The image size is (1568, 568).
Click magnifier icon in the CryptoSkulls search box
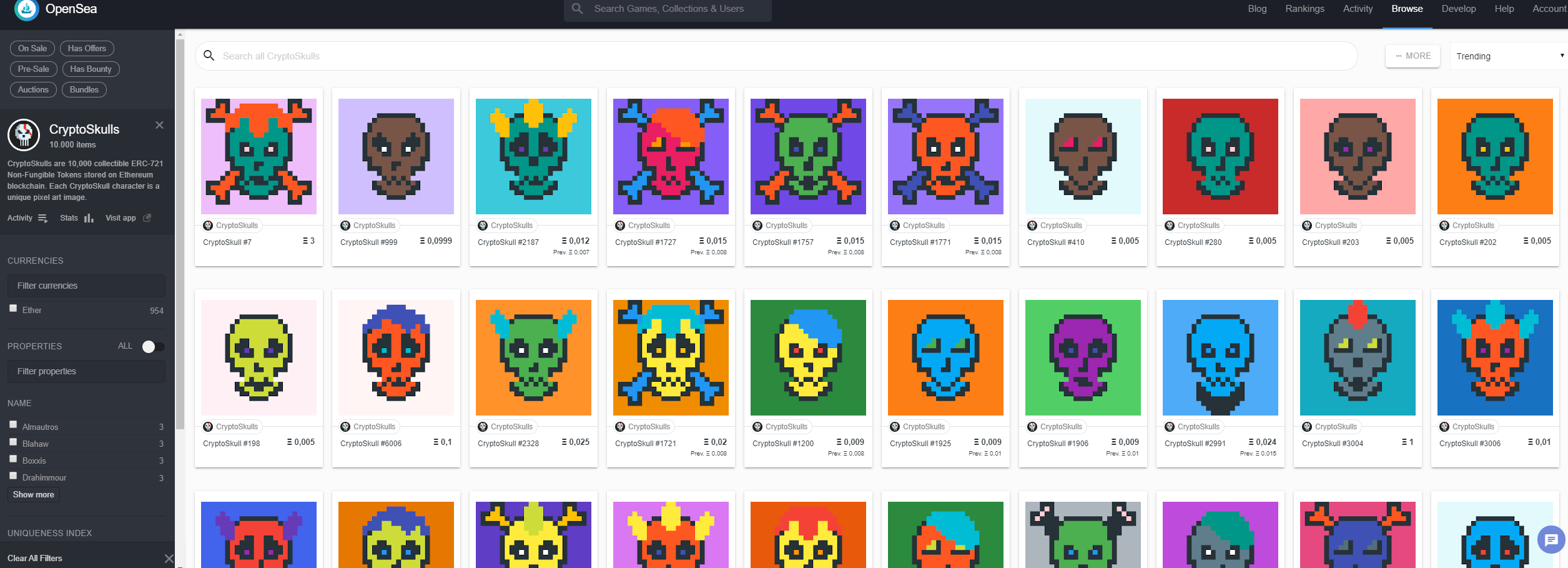[x=209, y=56]
